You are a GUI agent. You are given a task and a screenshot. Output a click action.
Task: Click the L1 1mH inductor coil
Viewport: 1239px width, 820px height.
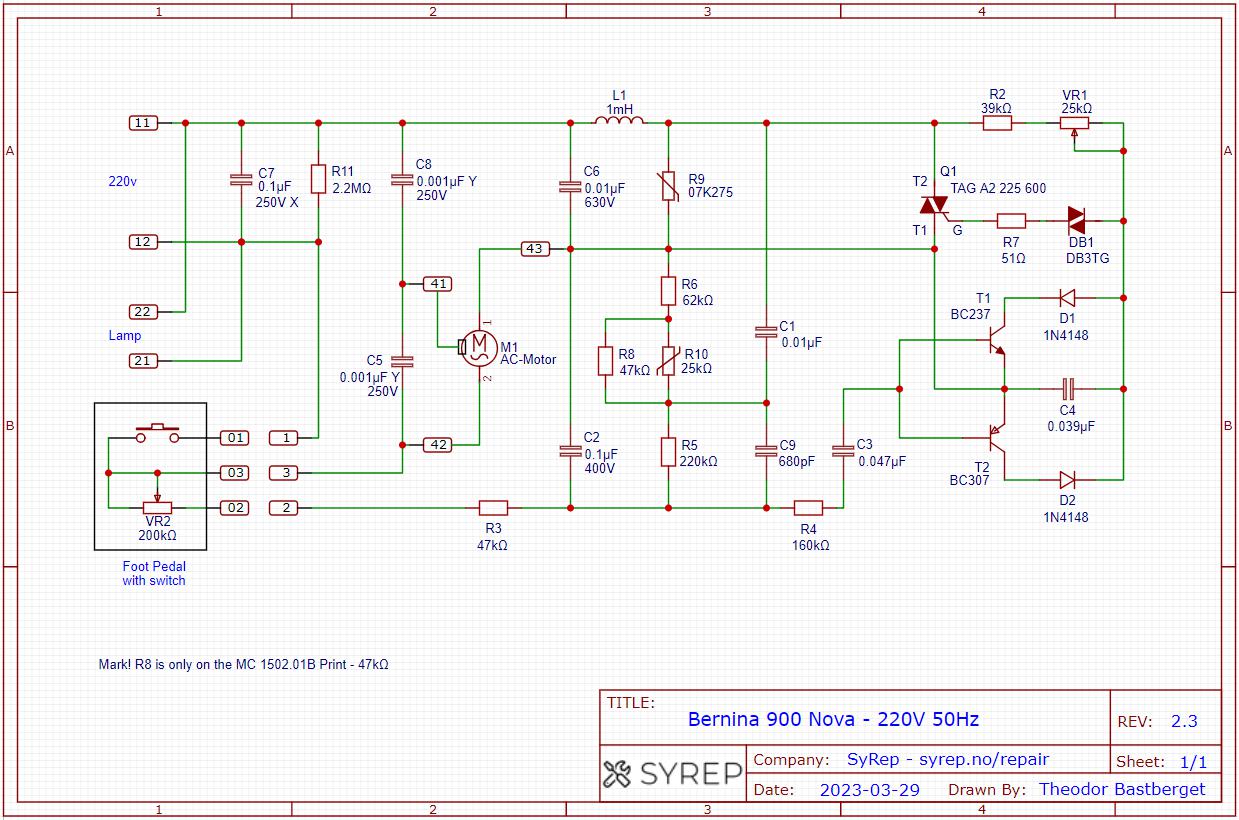[619, 122]
